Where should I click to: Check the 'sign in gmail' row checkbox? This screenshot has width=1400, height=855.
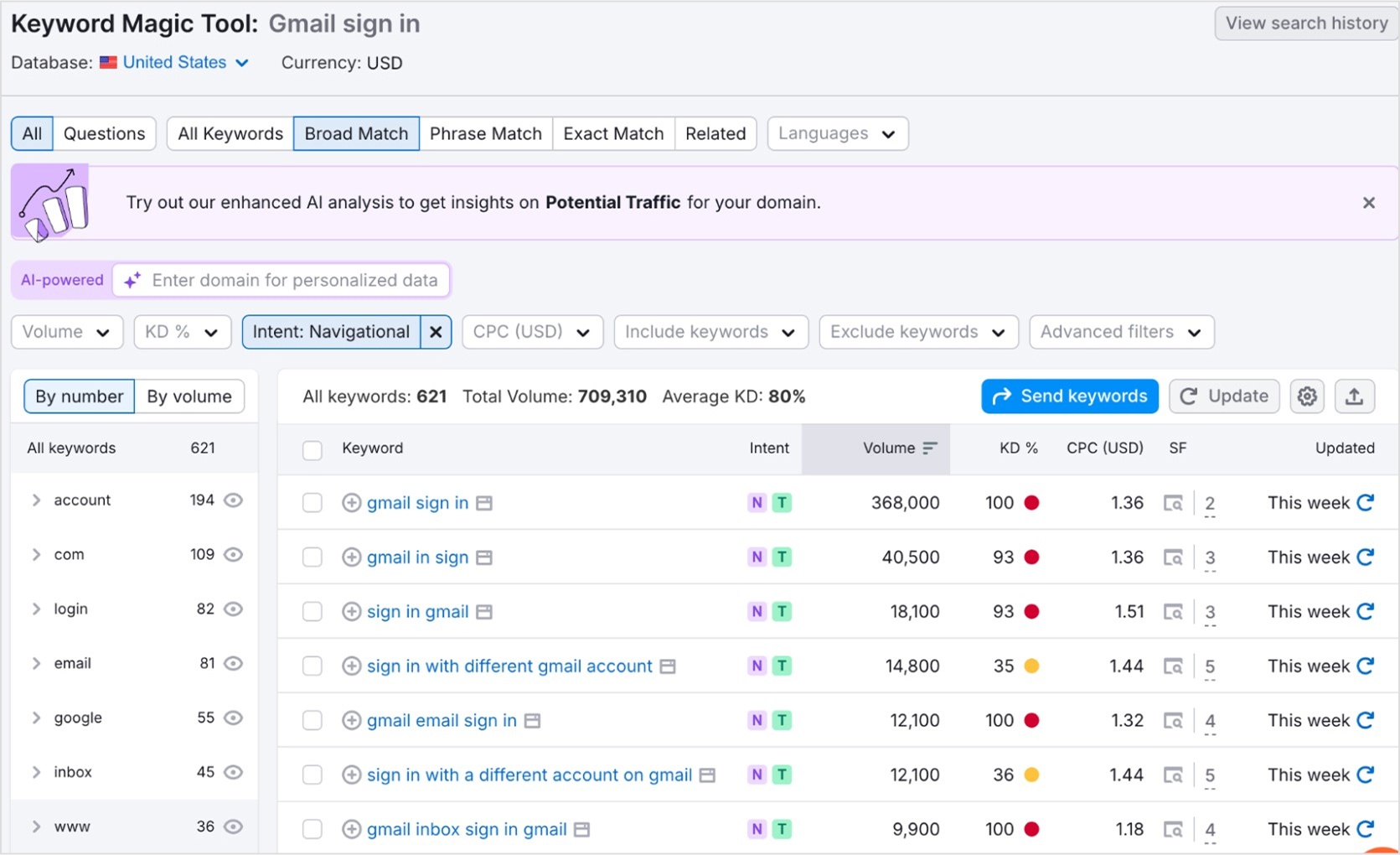[312, 612]
